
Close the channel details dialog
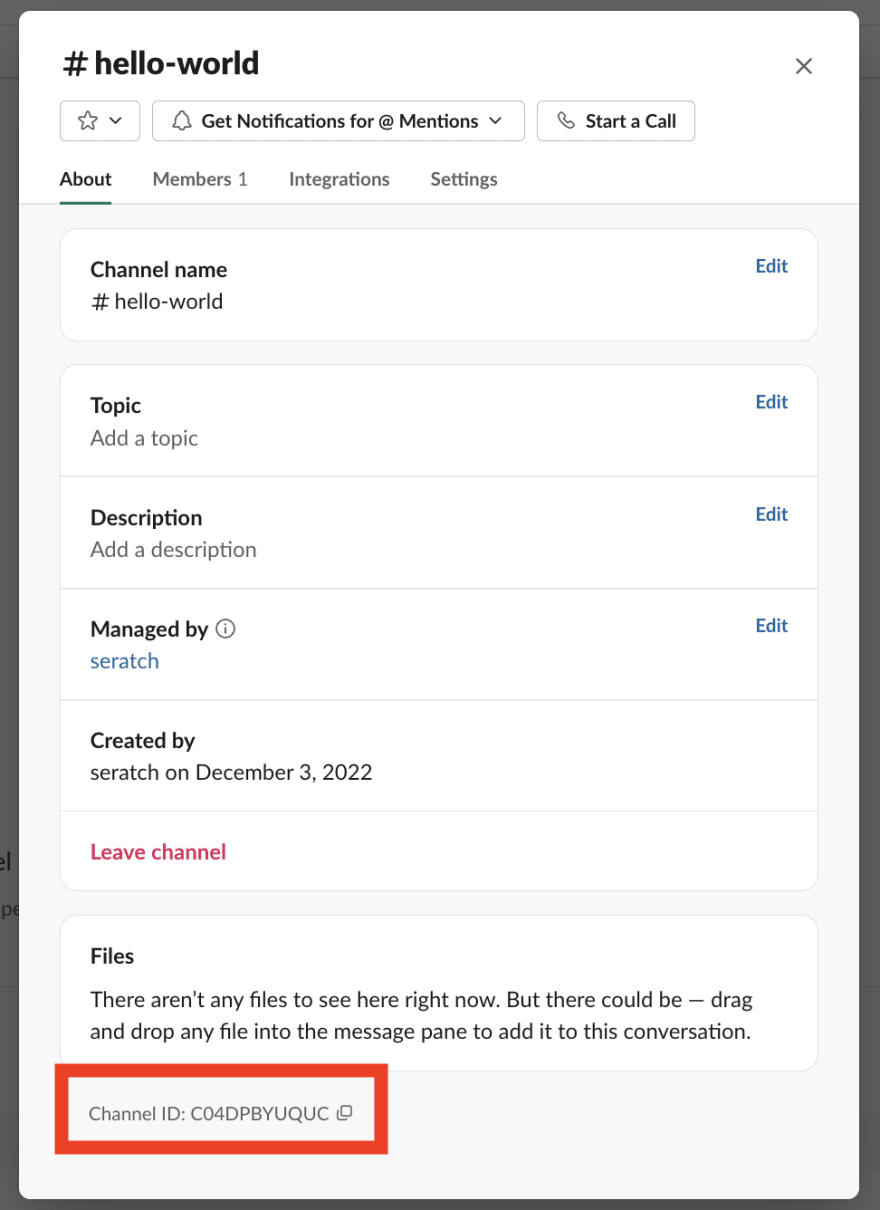(804, 66)
